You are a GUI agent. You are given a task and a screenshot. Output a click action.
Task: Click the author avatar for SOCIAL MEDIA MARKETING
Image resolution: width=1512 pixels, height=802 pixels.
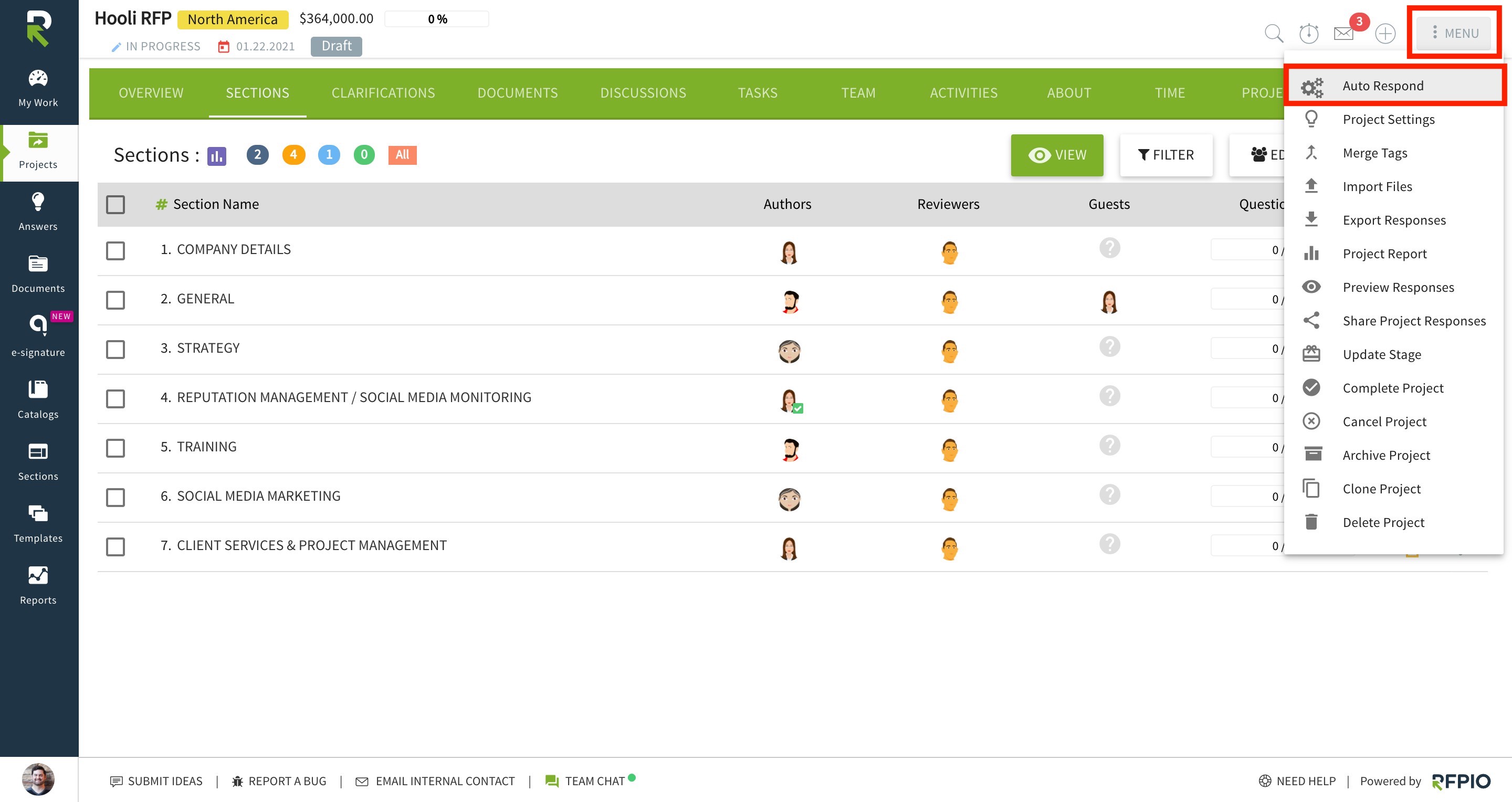(x=789, y=499)
